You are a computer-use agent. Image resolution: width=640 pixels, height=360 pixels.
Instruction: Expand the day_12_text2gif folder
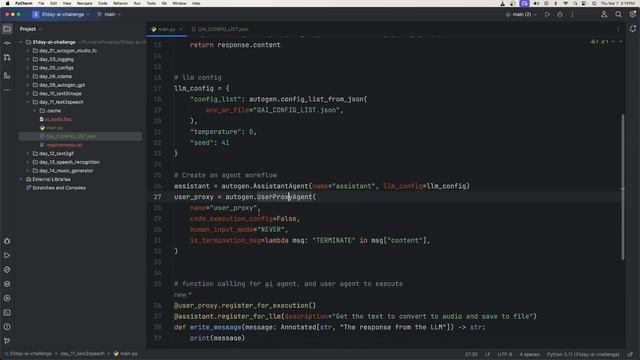(28, 153)
